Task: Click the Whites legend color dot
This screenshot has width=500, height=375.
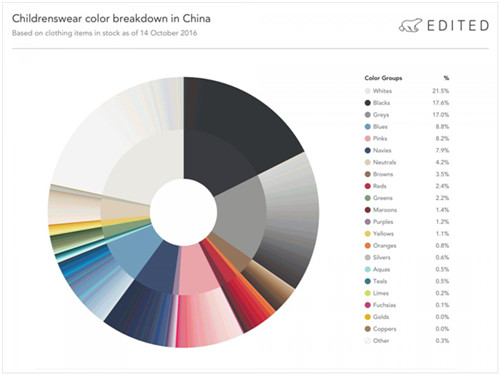Action: pyautogui.click(x=368, y=91)
